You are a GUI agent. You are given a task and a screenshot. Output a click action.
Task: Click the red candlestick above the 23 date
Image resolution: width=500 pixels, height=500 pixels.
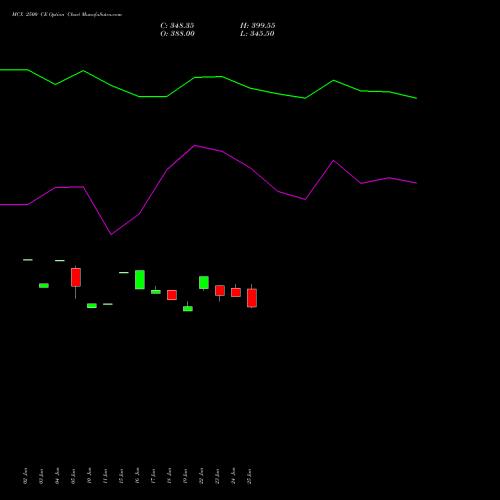pos(220,291)
